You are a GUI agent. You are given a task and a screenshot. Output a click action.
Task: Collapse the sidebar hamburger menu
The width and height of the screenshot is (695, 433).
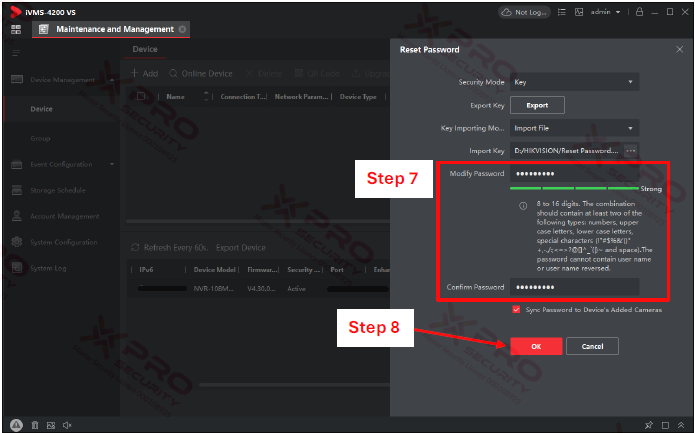[16, 53]
